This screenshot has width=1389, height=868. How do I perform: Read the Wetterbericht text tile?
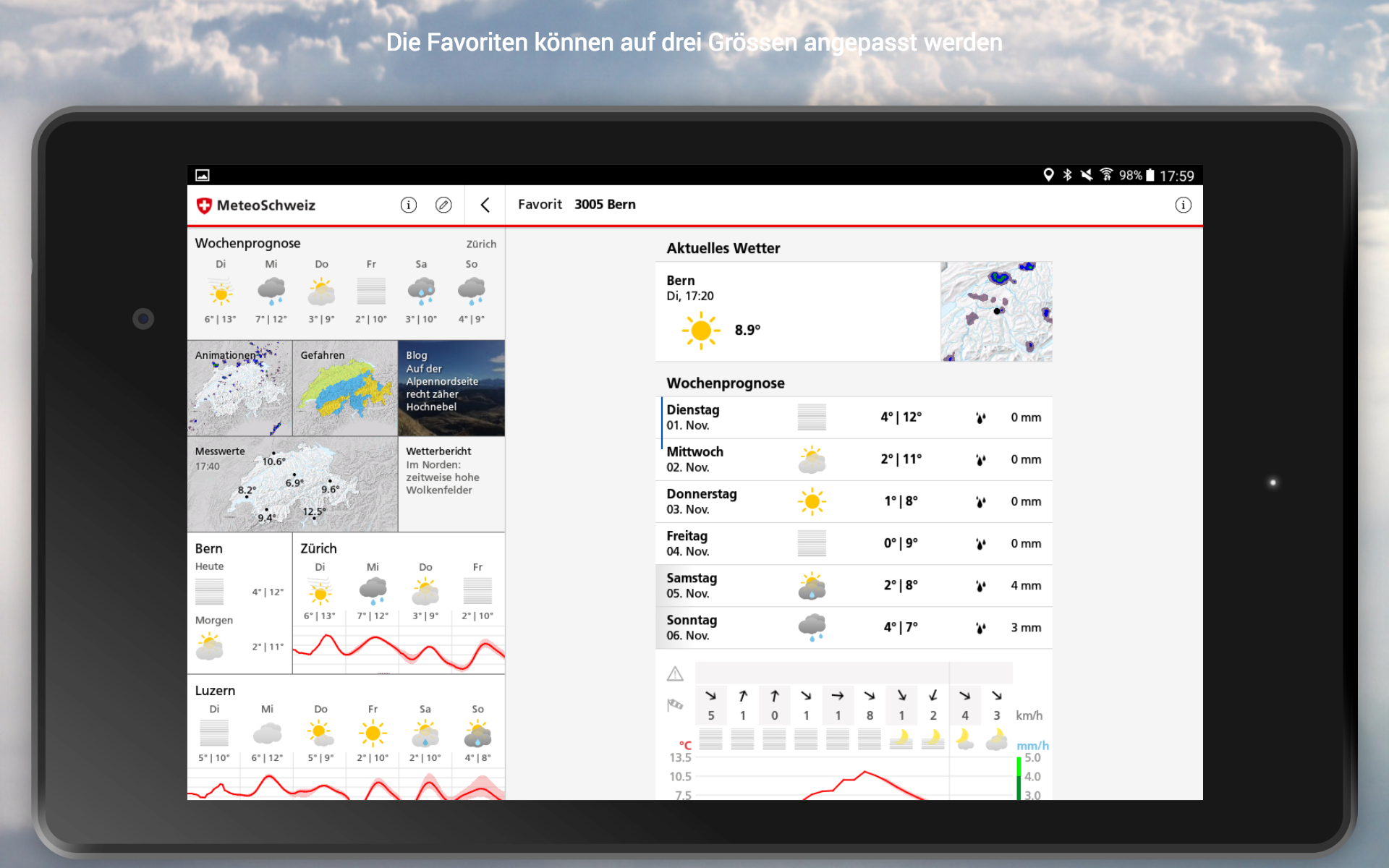451,484
